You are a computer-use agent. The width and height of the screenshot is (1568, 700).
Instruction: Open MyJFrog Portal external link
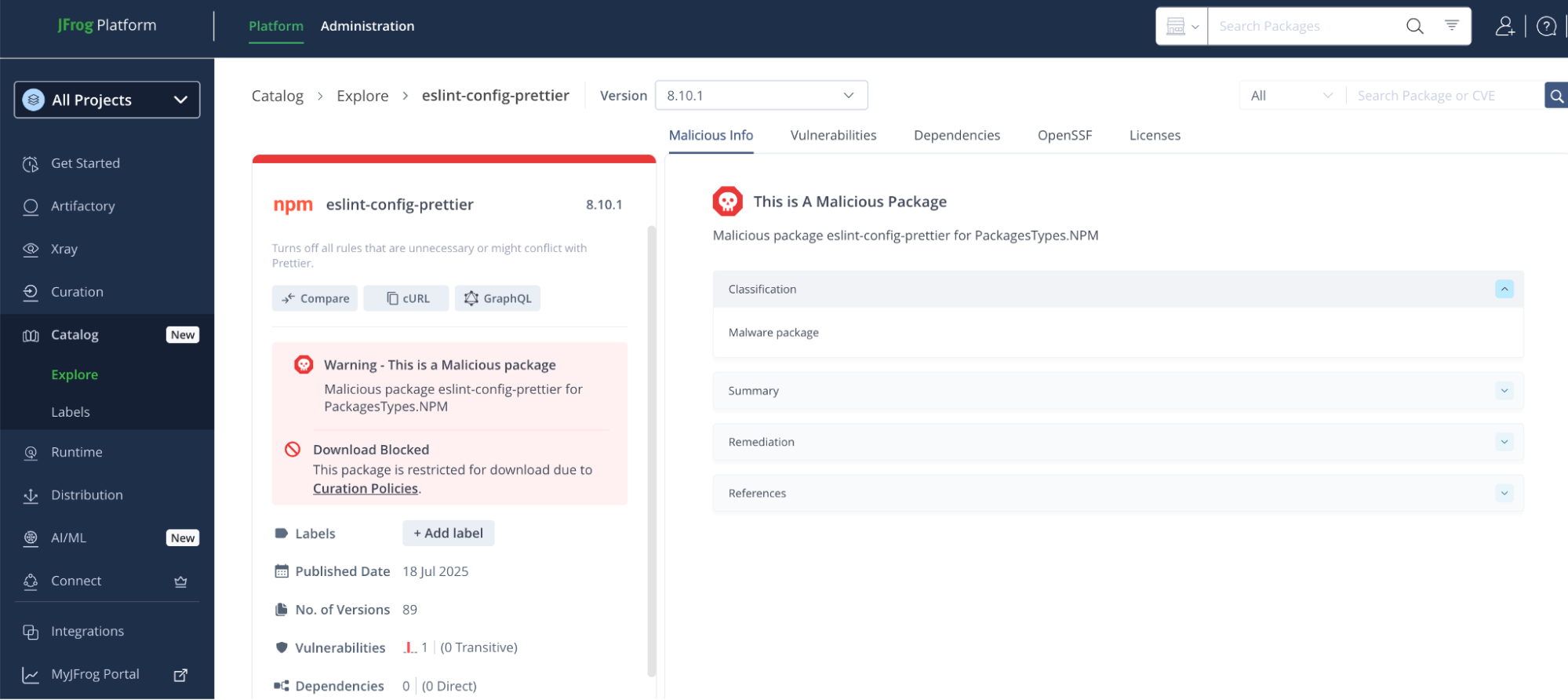click(x=180, y=675)
